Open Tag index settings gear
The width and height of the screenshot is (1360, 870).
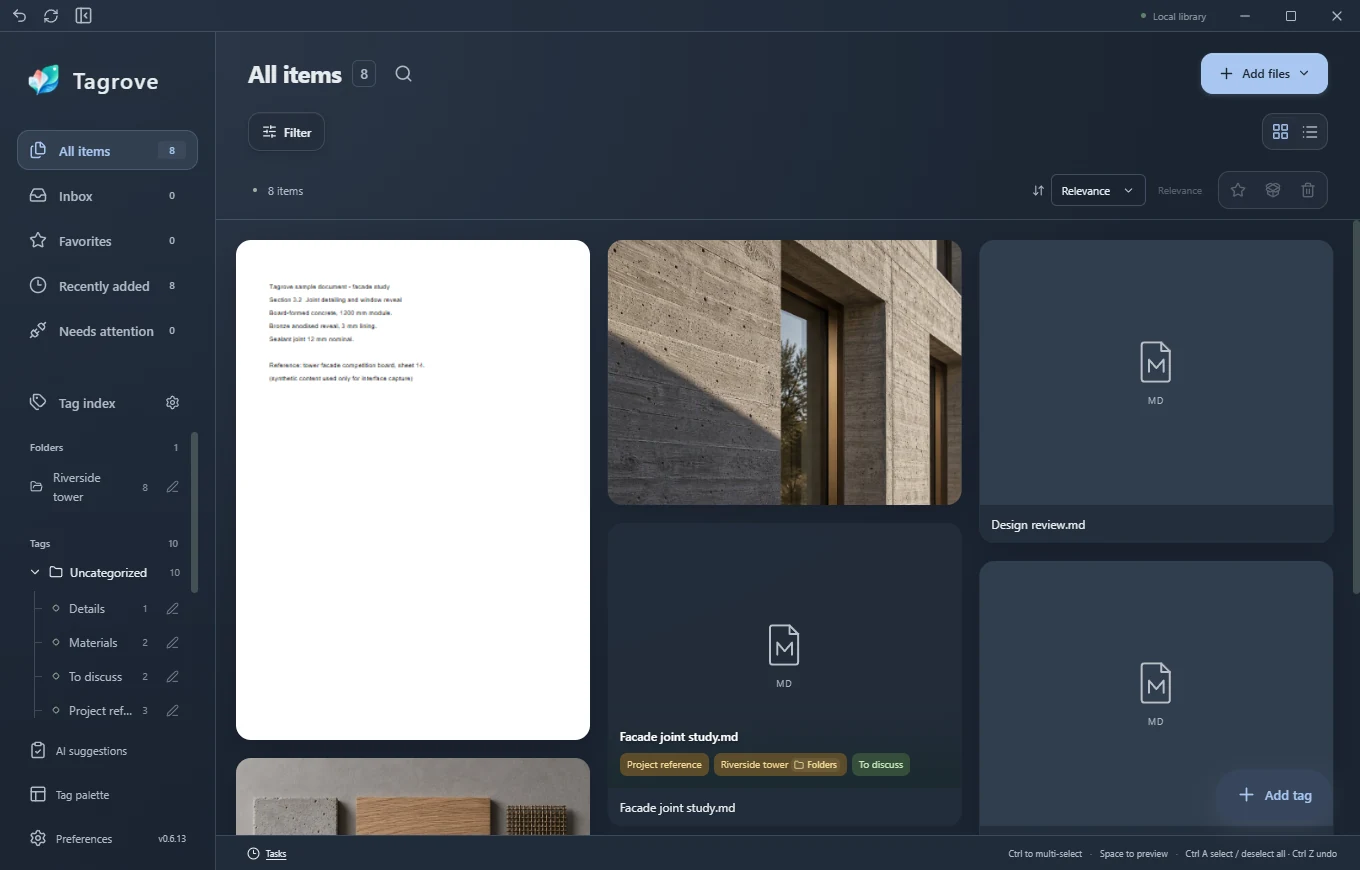click(172, 403)
